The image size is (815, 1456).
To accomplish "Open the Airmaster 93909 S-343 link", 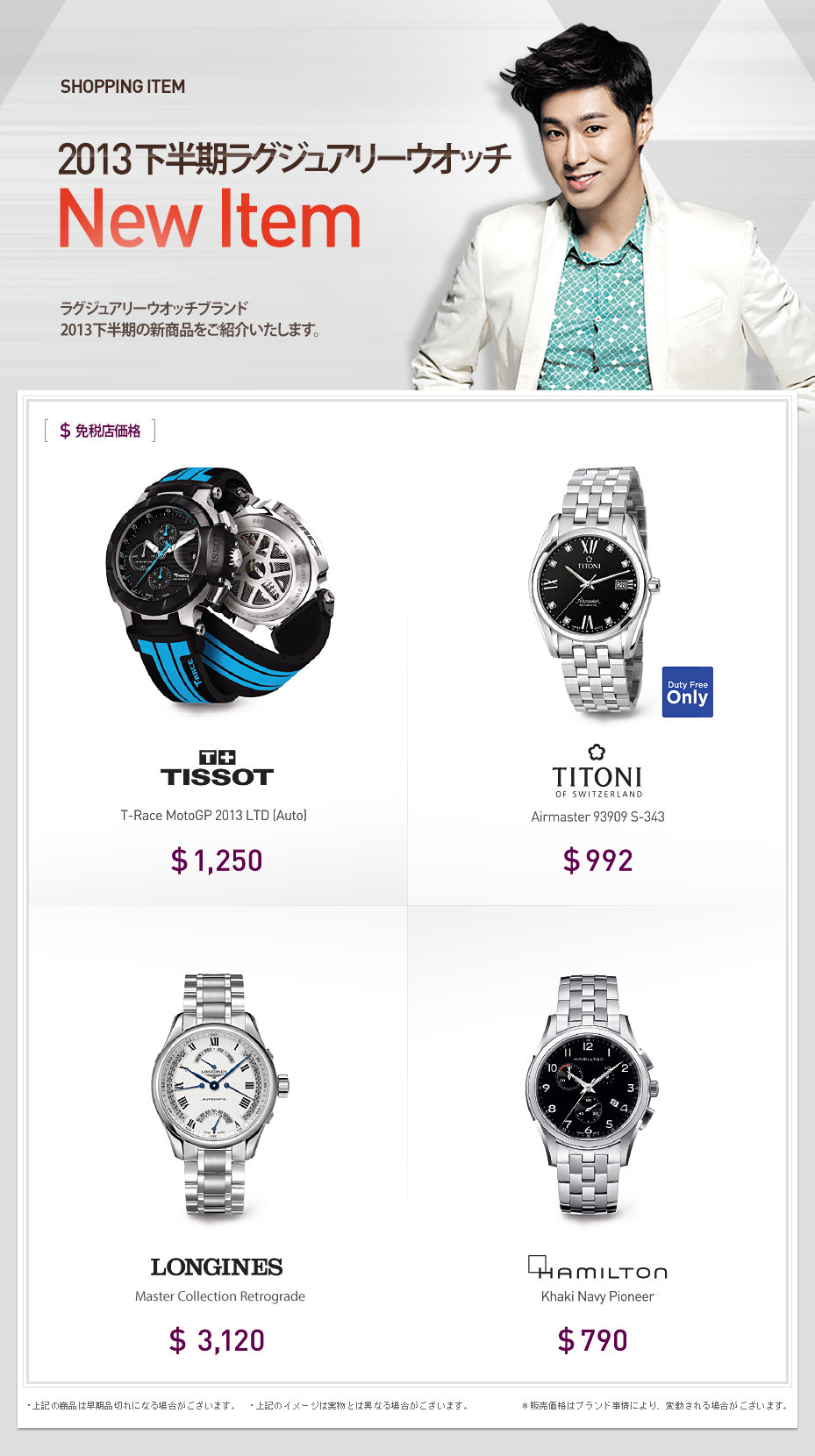I will (x=597, y=817).
